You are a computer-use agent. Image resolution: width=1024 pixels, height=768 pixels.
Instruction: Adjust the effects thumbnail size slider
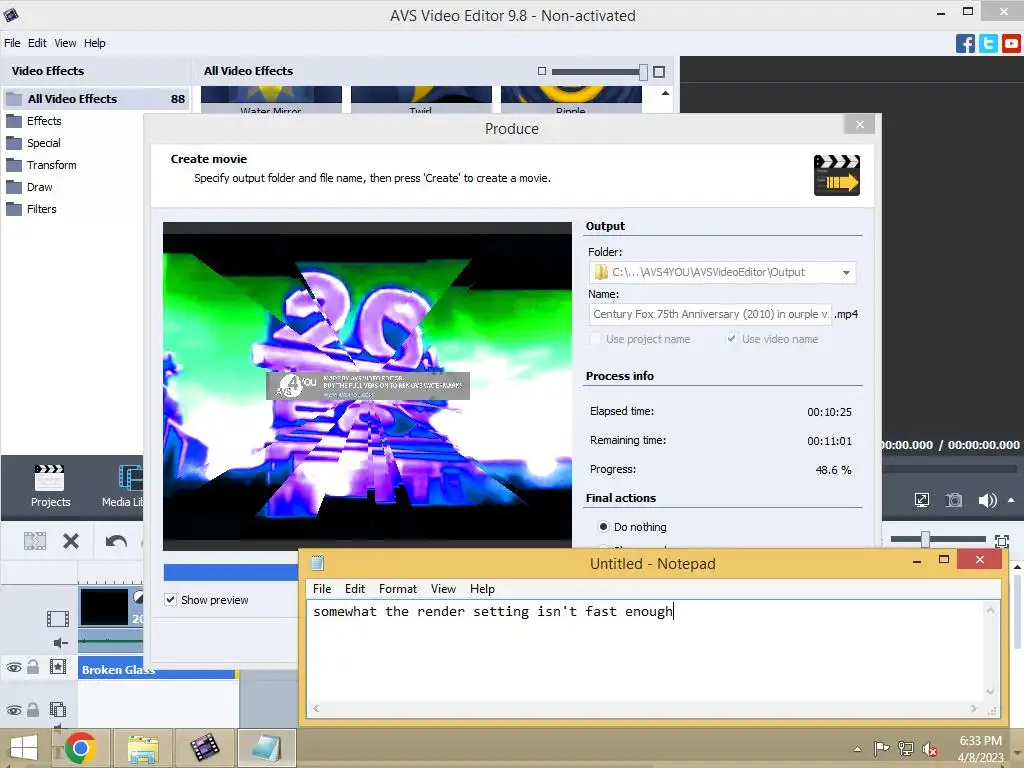point(643,72)
